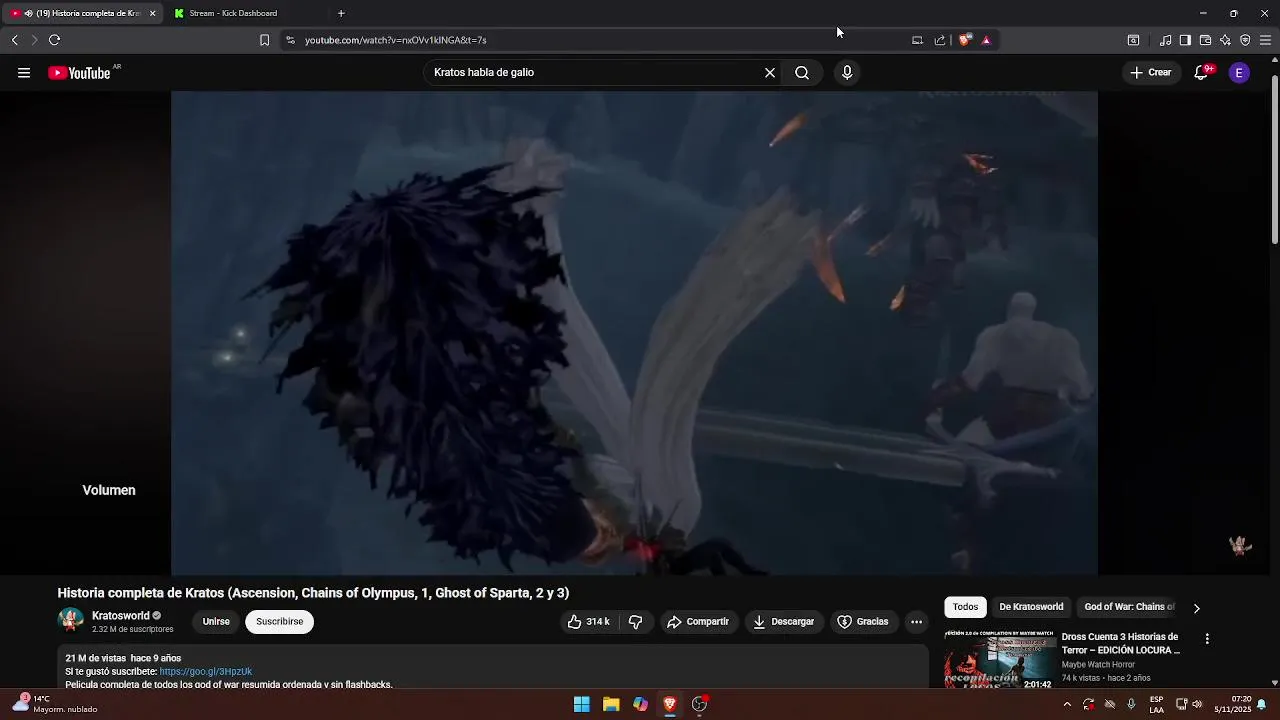Click the Suscribirse button

(280, 622)
